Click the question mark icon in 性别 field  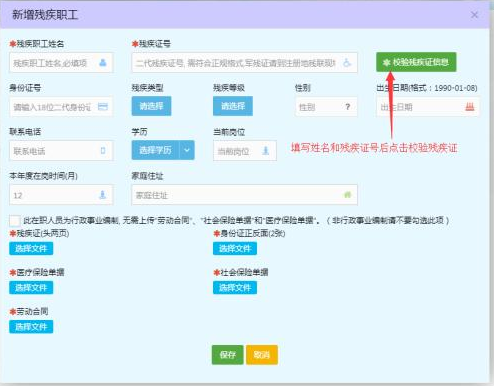348,107
